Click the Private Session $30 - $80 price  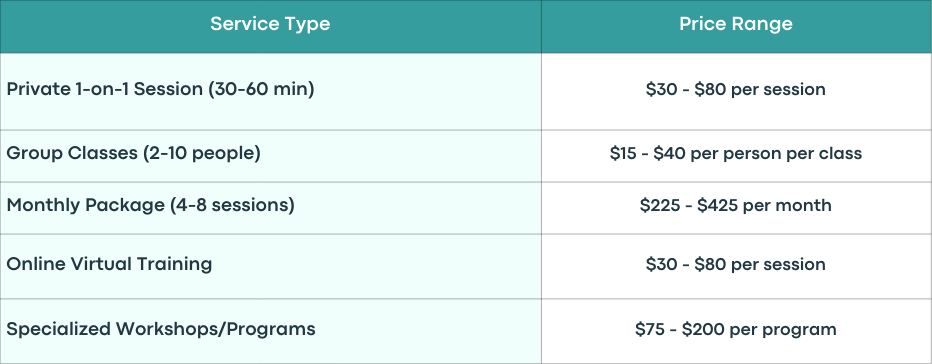pos(736,90)
